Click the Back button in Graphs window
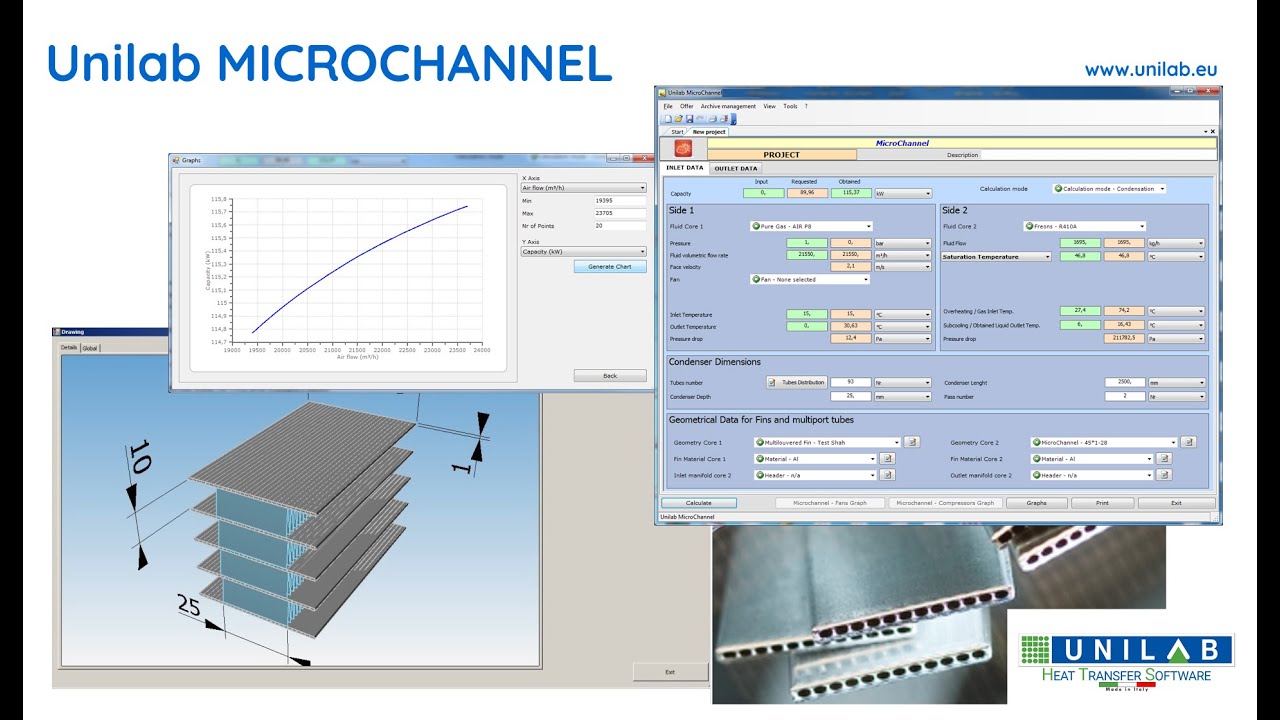Image resolution: width=1280 pixels, height=720 pixels. [610, 376]
